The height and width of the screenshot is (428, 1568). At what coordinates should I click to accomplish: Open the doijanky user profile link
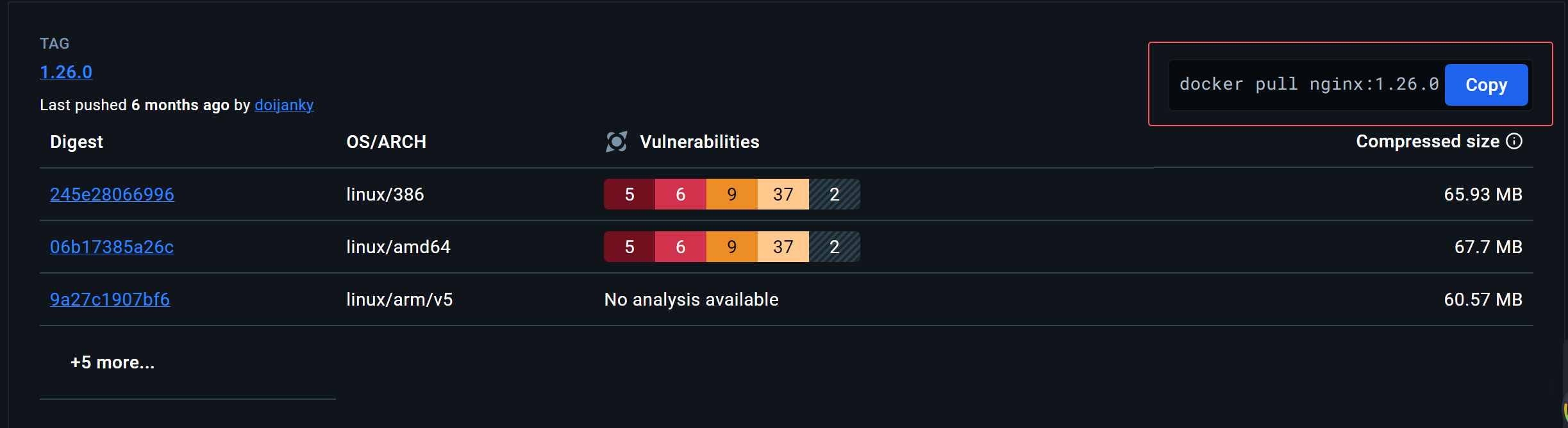coord(284,105)
